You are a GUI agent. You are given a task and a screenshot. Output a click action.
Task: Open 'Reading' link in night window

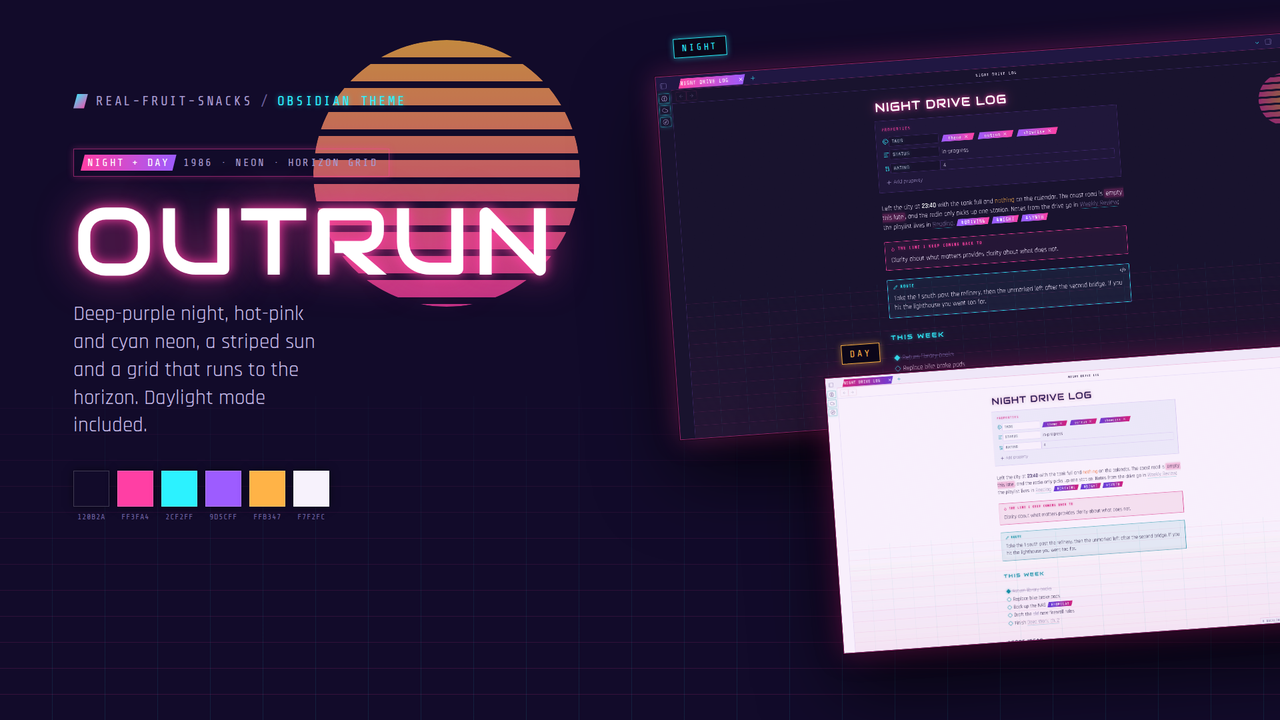tap(943, 224)
